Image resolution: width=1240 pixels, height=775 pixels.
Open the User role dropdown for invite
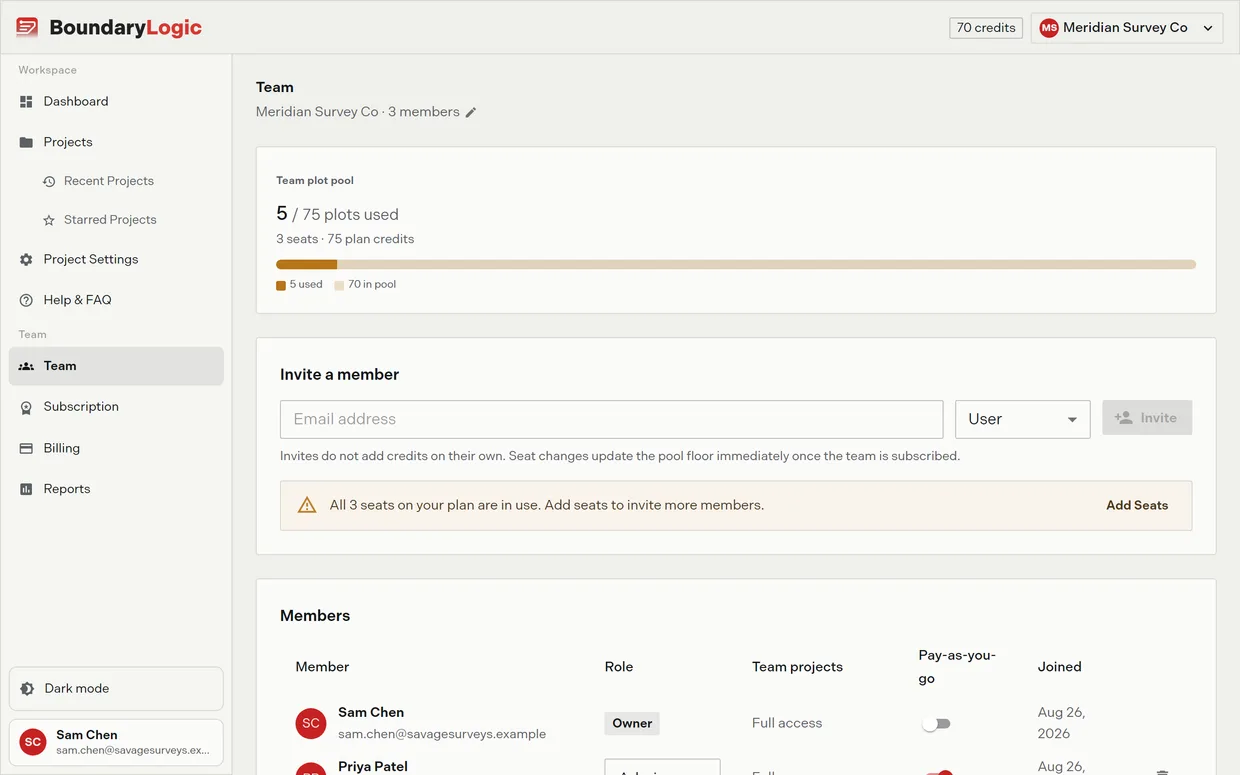pyautogui.click(x=1023, y=419)
